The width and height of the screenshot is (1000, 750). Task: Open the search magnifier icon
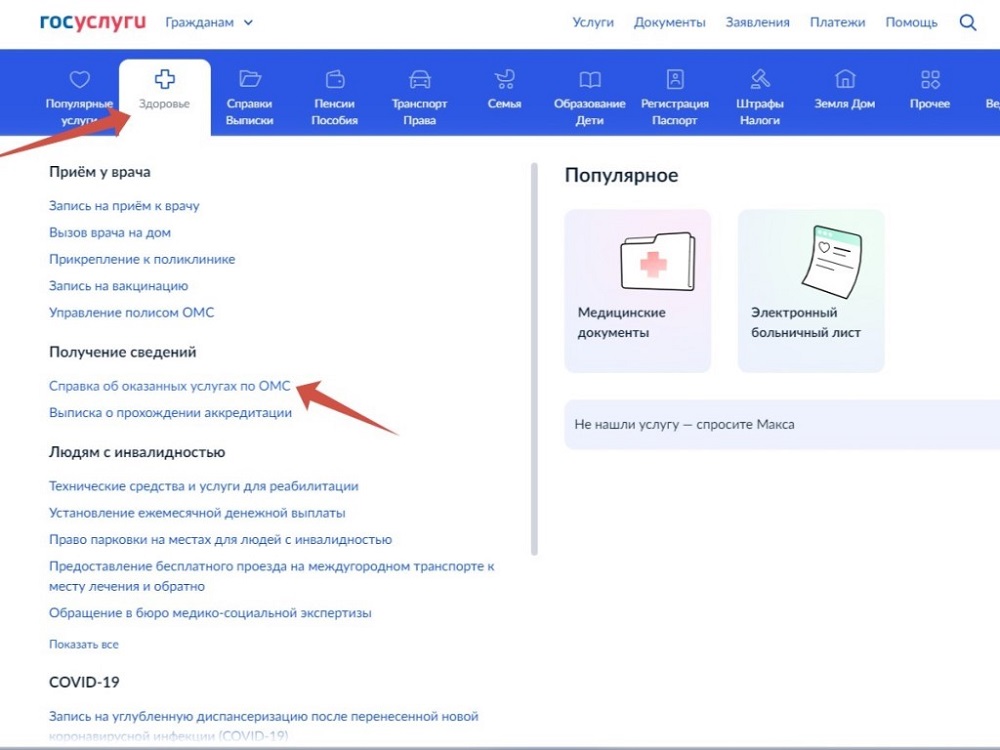967,23
